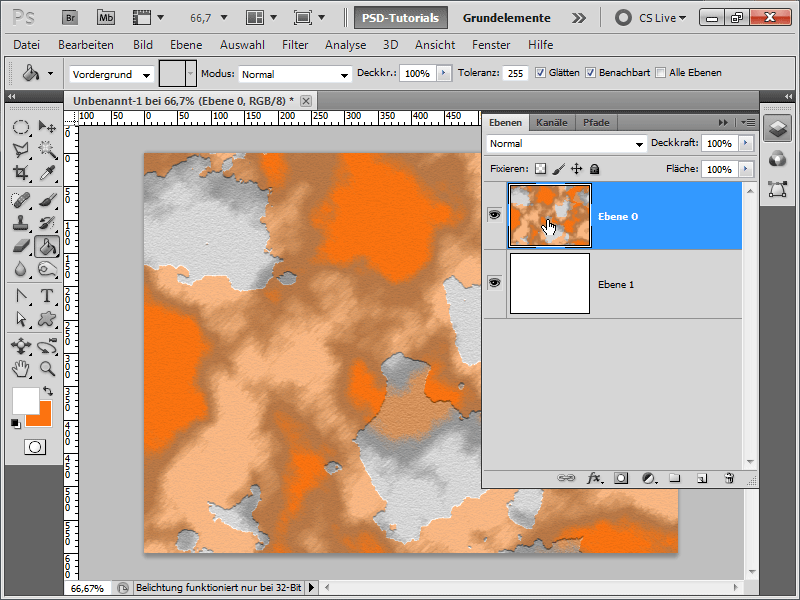The width and height of the screenshot is (800, 600).
Task: Launch Mini Bridge
Action: [106, 18]
